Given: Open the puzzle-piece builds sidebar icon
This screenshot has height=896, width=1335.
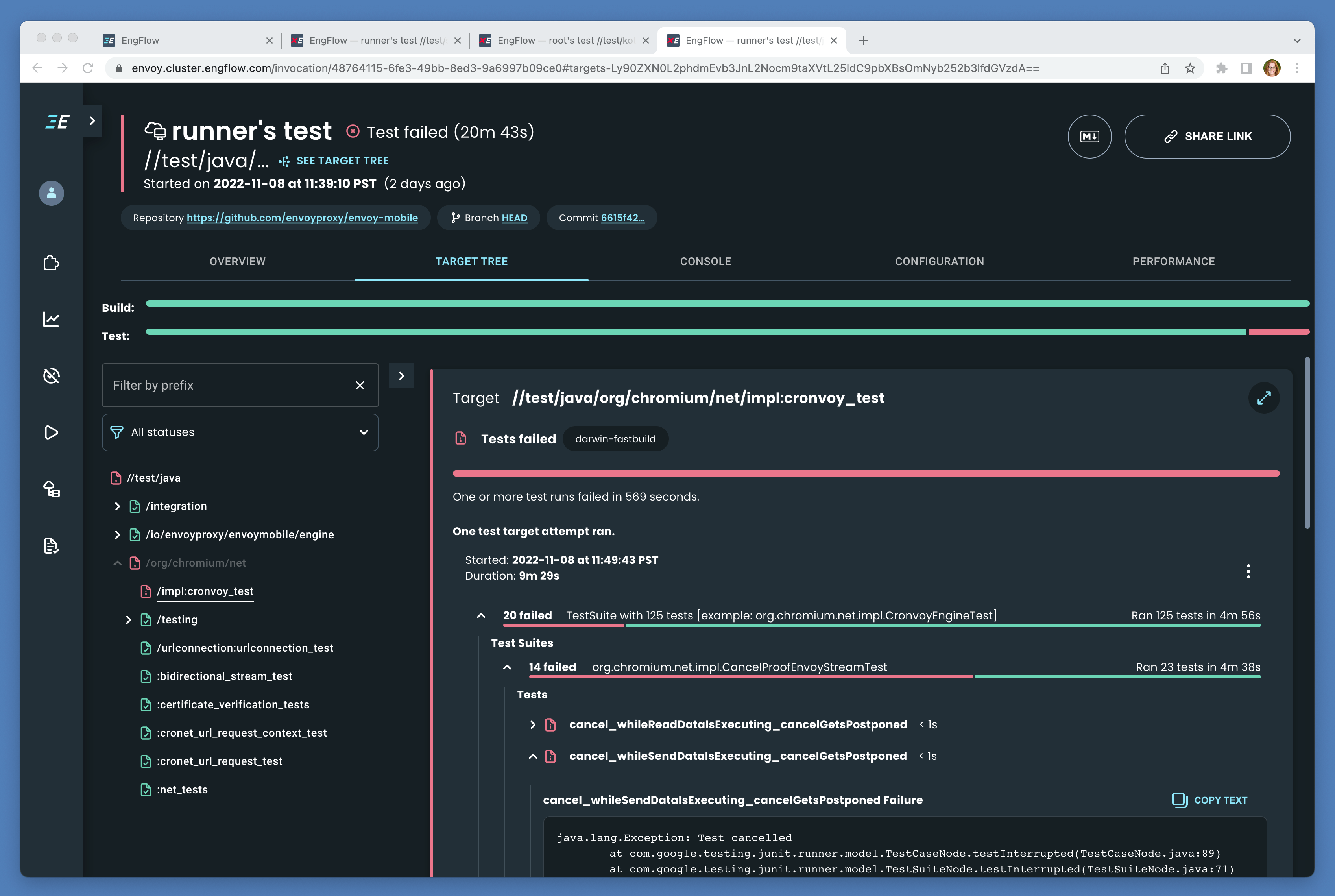Looking at the screenshot, I should [52, 262].
